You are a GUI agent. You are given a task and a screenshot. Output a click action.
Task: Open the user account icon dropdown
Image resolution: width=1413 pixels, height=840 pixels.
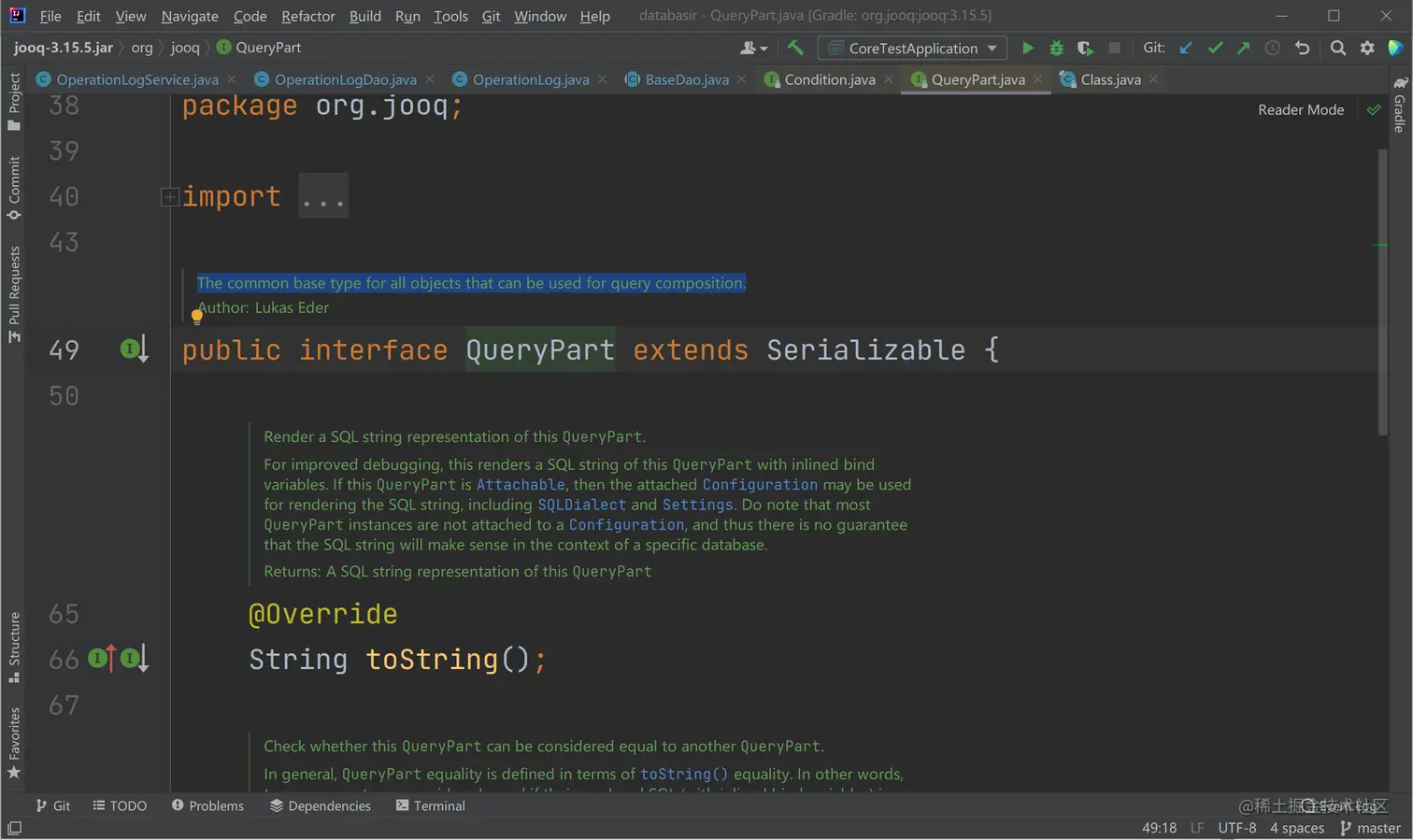pyautogui.click(x=753, y=48)
